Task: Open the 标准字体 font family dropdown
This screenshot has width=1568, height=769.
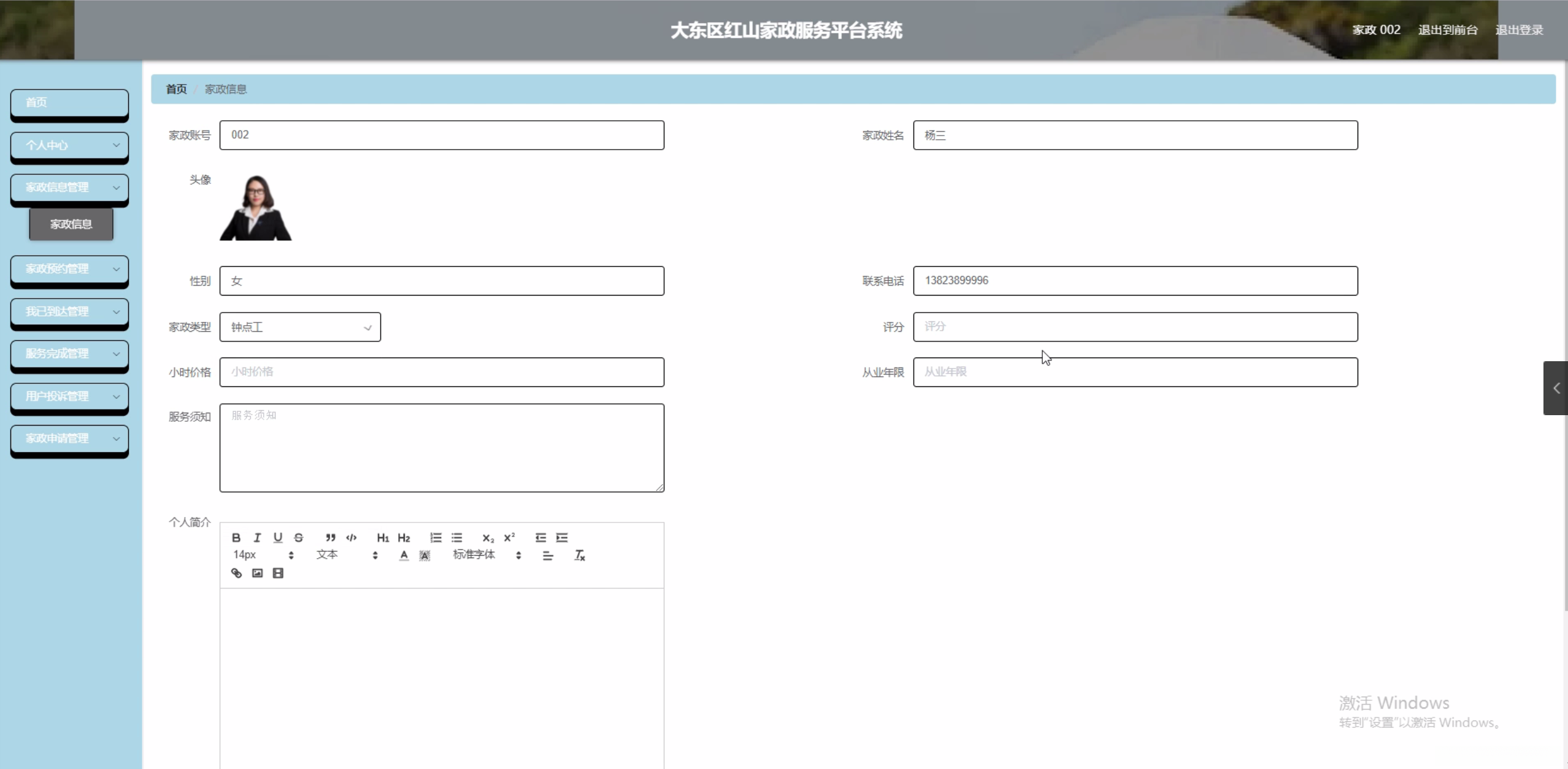Action: 487,555
